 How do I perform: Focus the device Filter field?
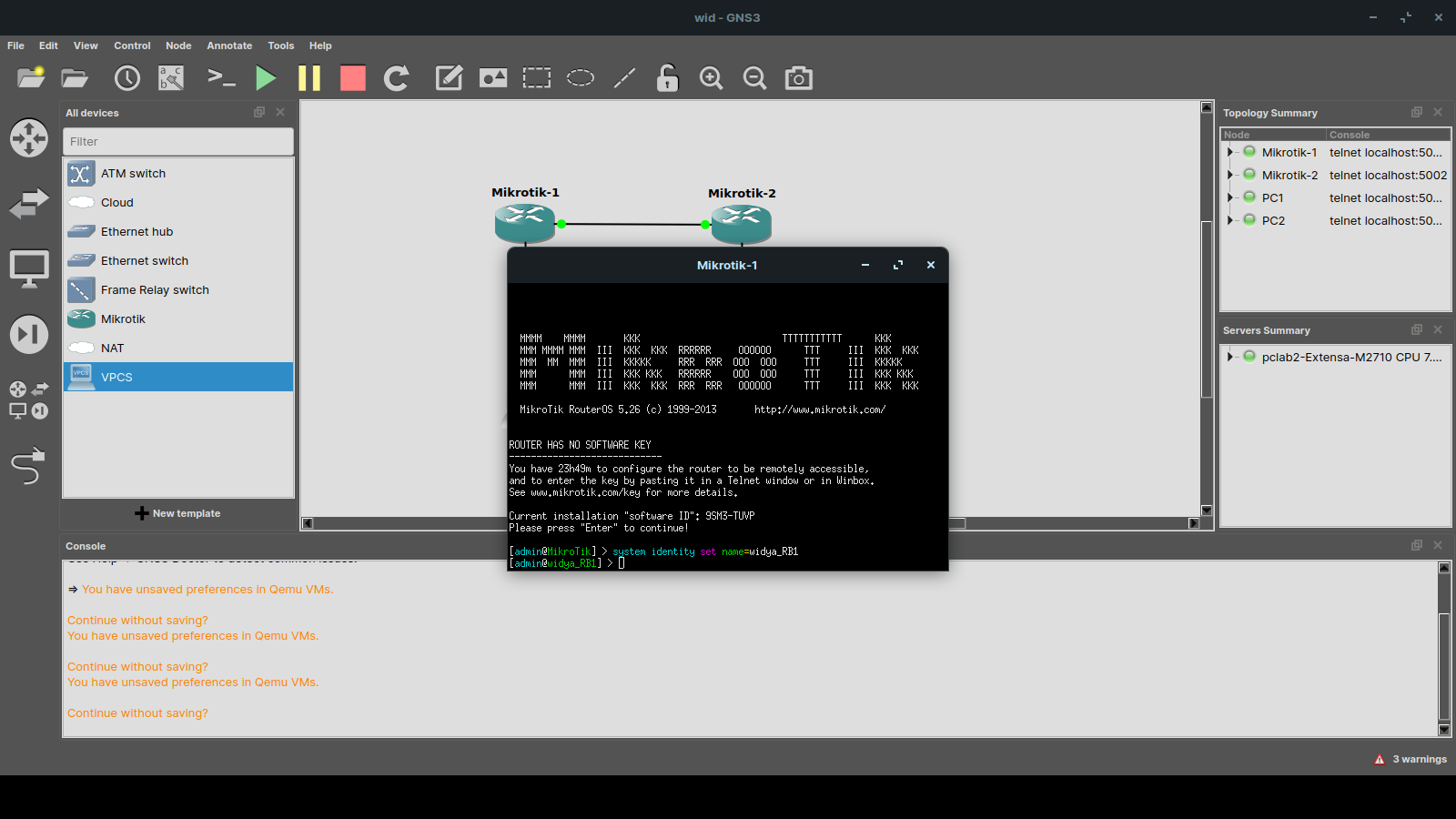[x=178, y=141]
